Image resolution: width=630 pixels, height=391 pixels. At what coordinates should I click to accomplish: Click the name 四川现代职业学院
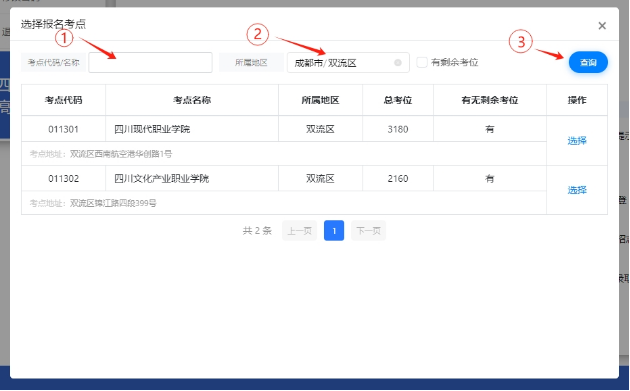(x=152, y=129)
